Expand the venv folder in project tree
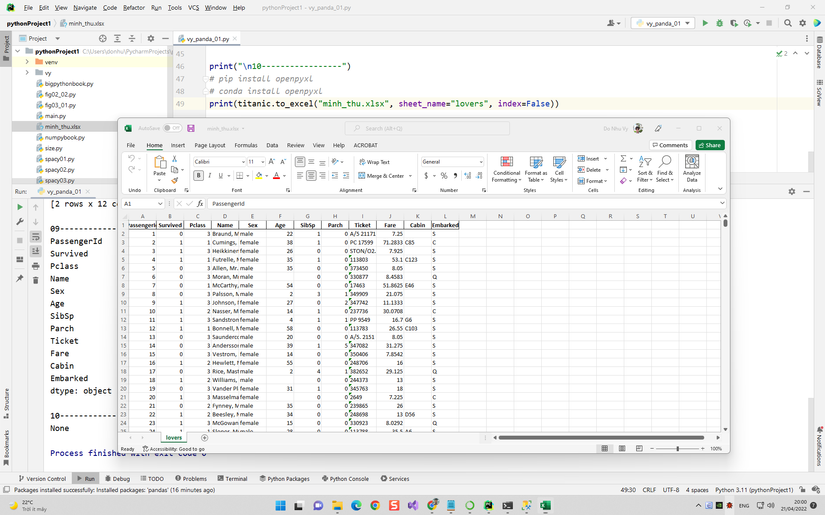The width and height of the screenshot is (825, 515). pos(27,62)
